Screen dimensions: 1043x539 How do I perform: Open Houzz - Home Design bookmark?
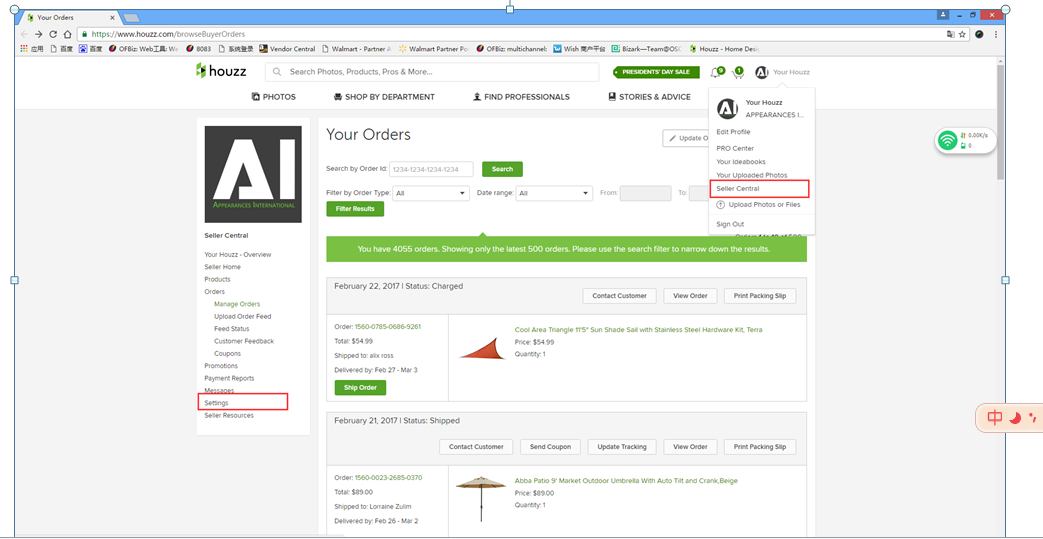(724, 49)
